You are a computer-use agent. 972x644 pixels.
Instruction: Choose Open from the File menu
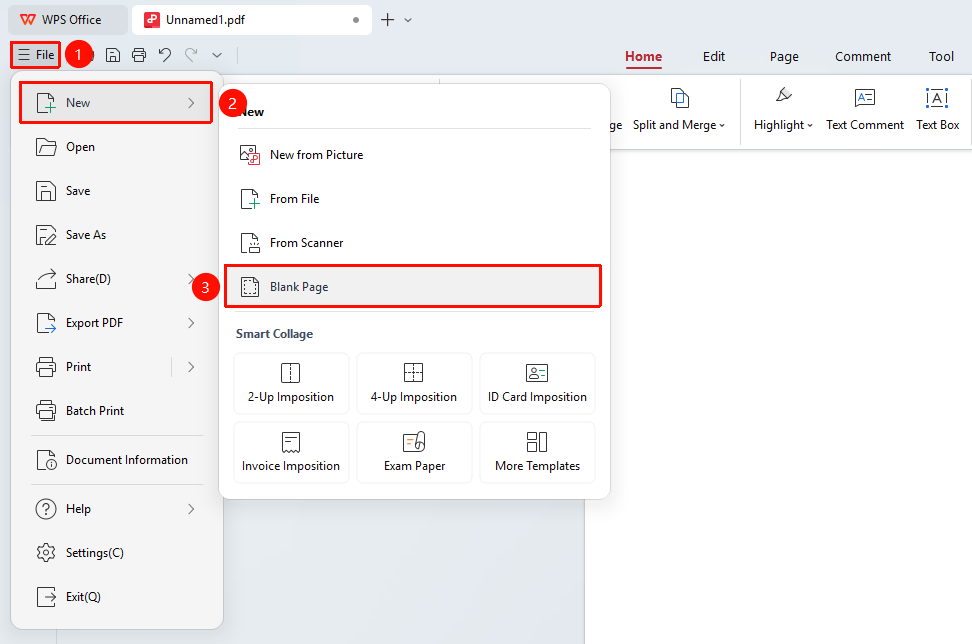116,147
